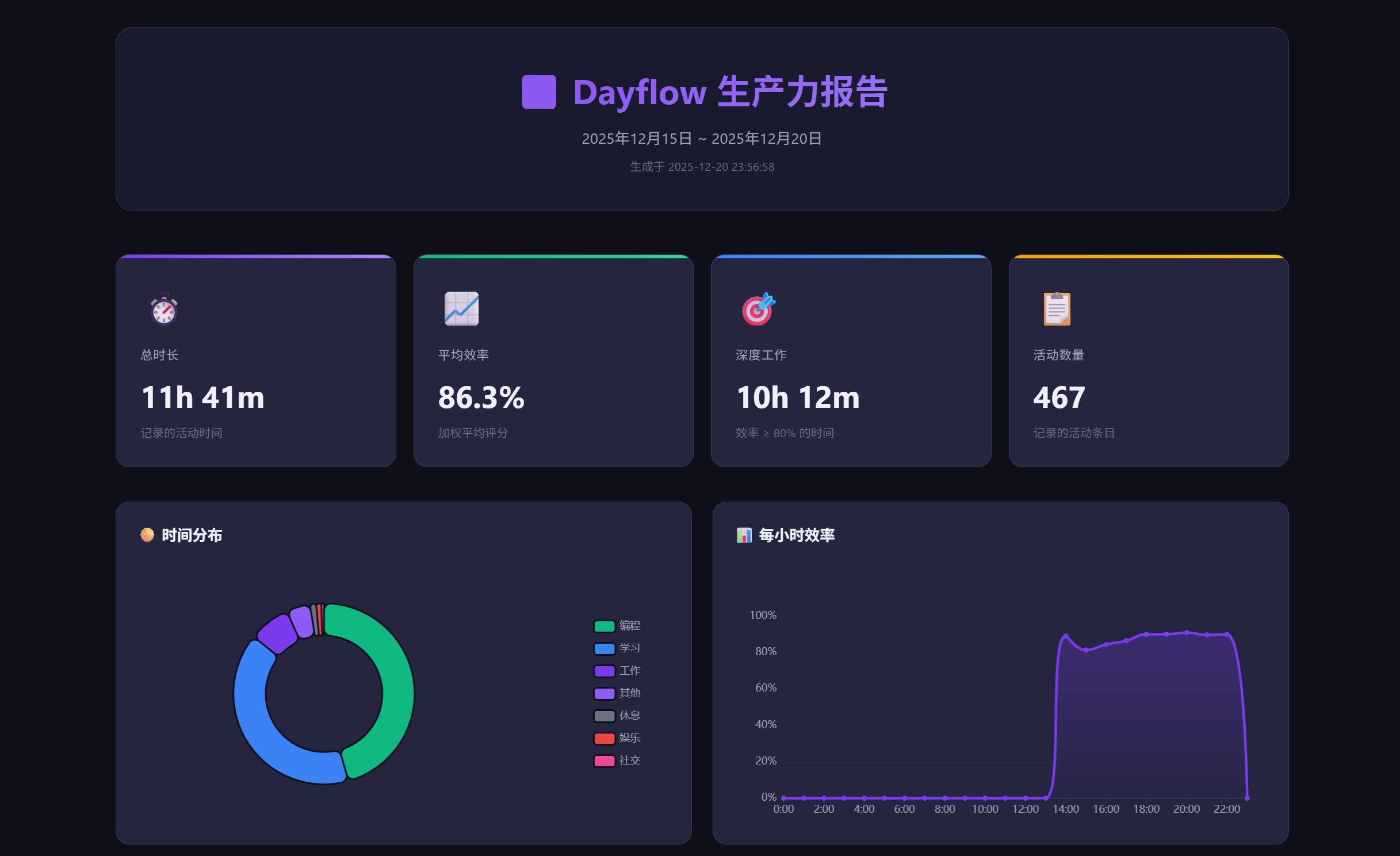Click the 记录的活动时间 caption

[x=181, y=433]
